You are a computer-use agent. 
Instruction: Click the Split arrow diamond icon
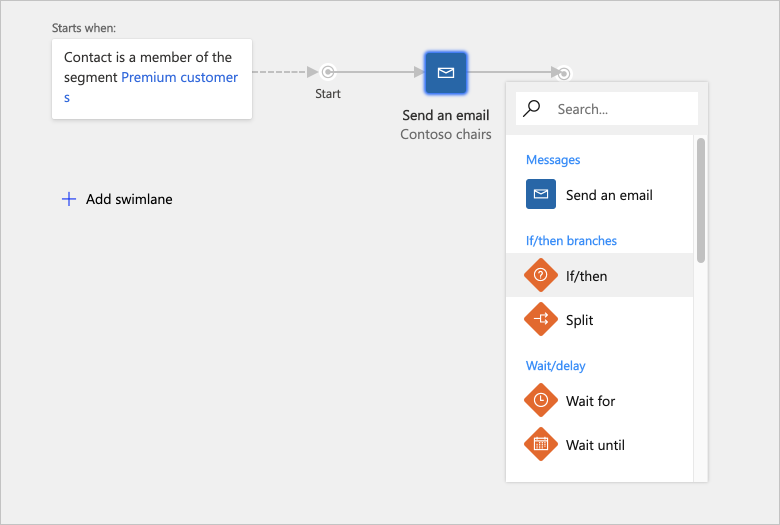coord(541,320)
